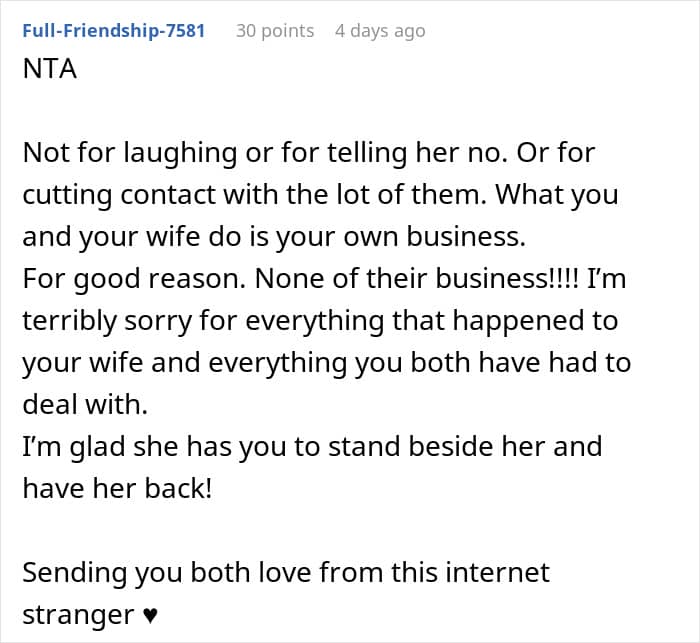Click the word 'stranger' in the last line
This screenshot has width=700, height=643.
click(x=79, y=615)
